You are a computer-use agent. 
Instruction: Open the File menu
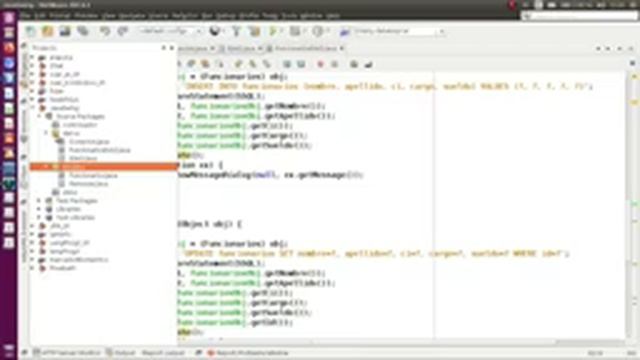[25, 16]
